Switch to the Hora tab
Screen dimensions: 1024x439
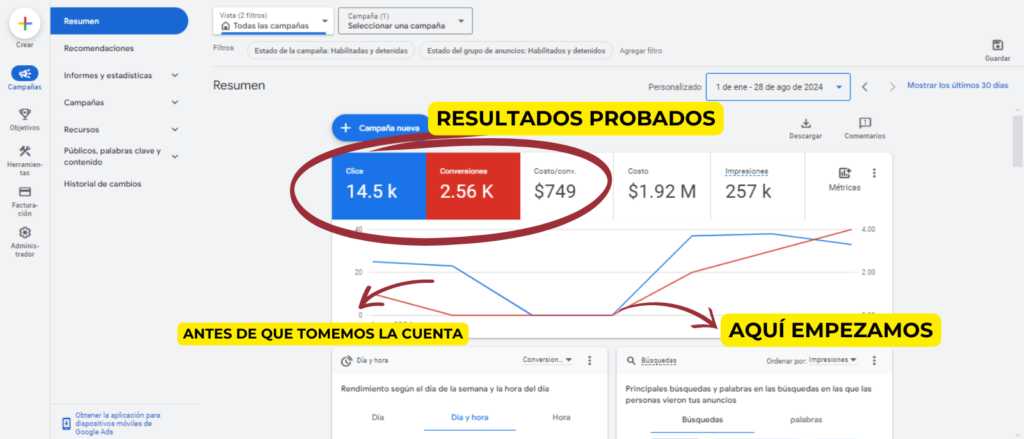click(562, 416)
